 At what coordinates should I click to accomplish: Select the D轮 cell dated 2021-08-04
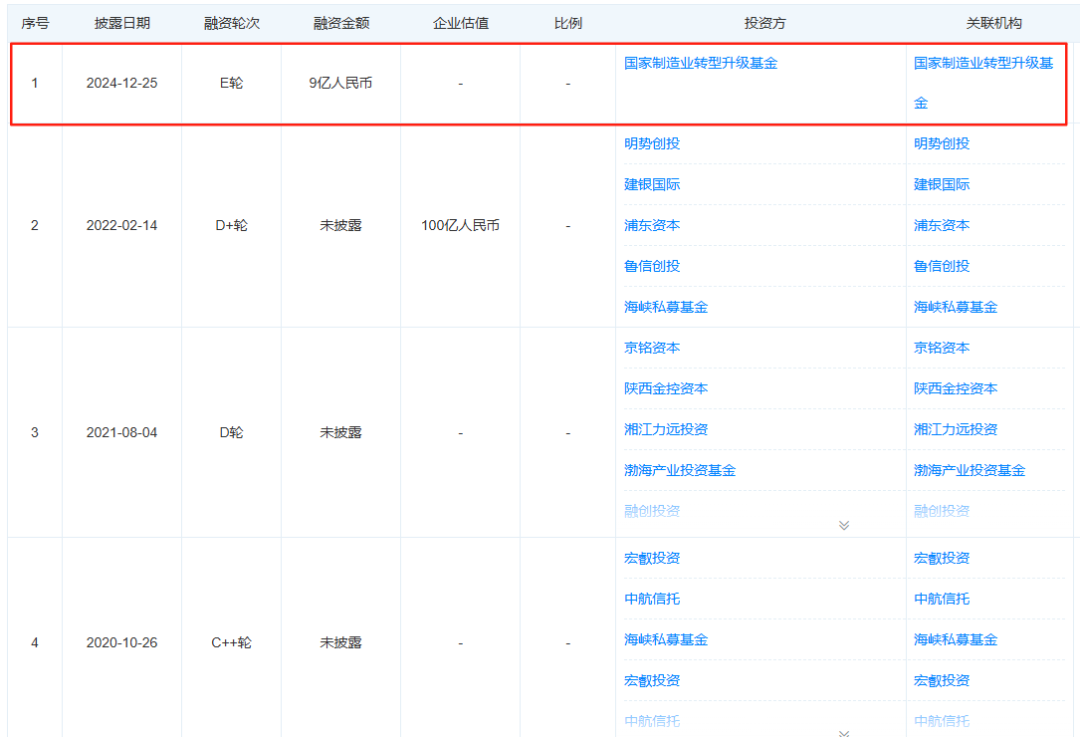231,433
